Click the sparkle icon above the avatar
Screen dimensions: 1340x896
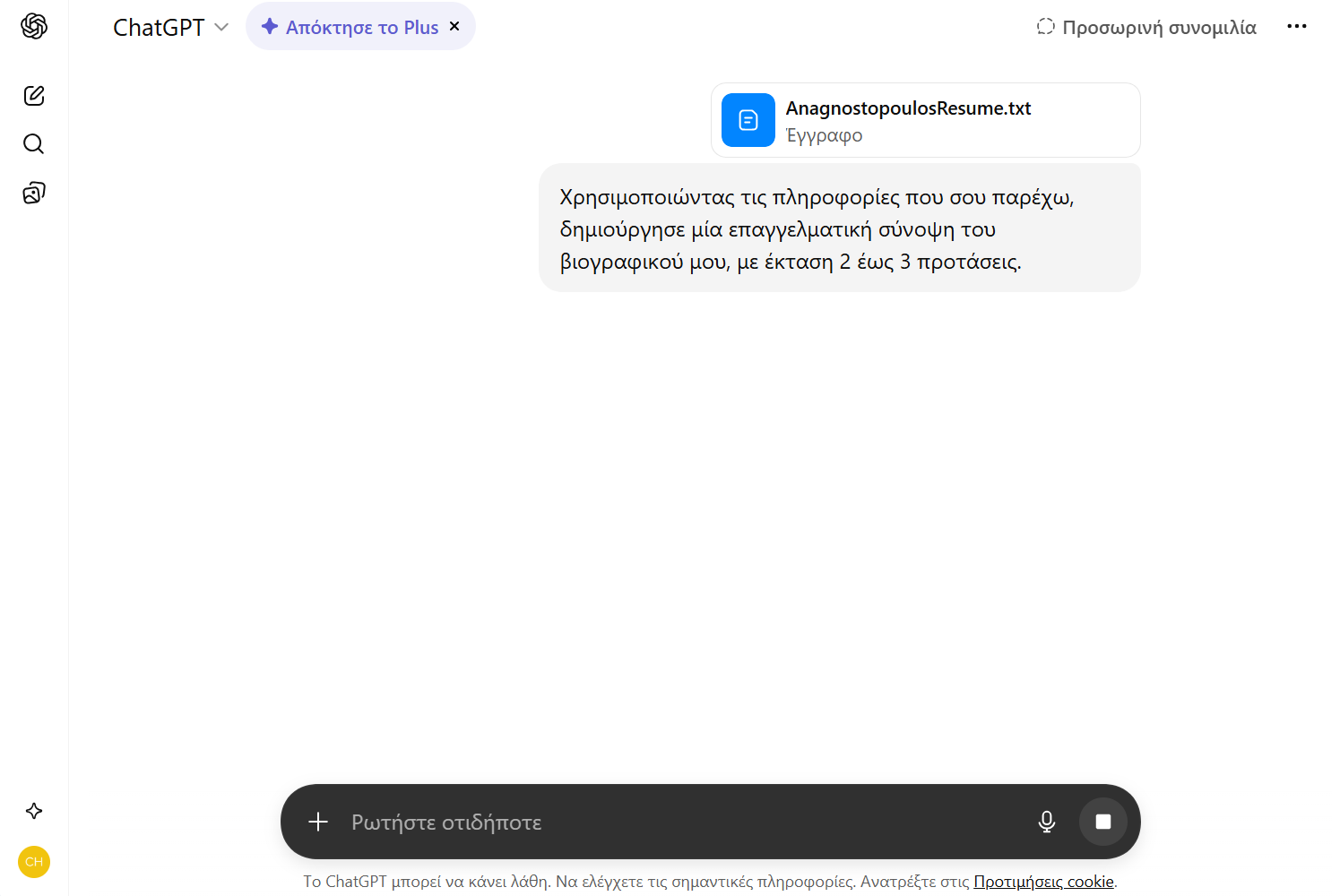coord(34,811)
